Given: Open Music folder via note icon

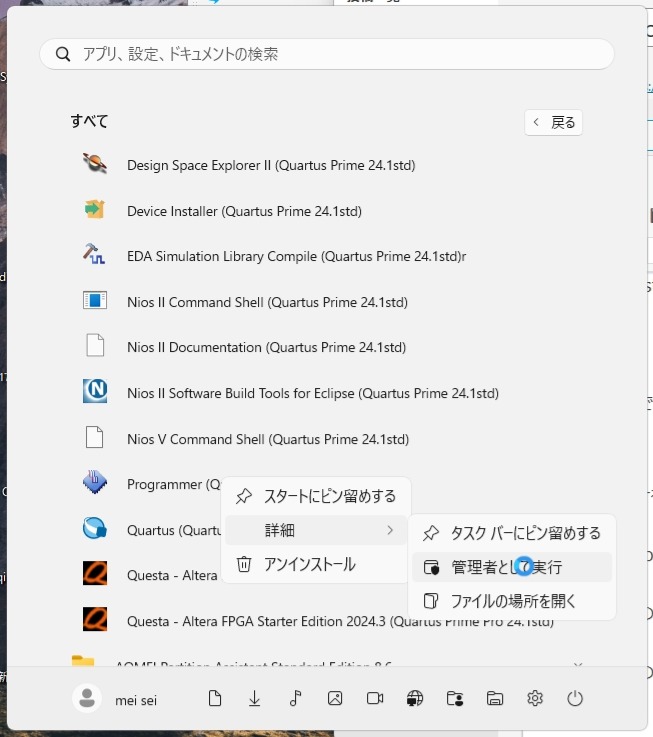Looking at the screenshot, I should [x=295, y=698].
